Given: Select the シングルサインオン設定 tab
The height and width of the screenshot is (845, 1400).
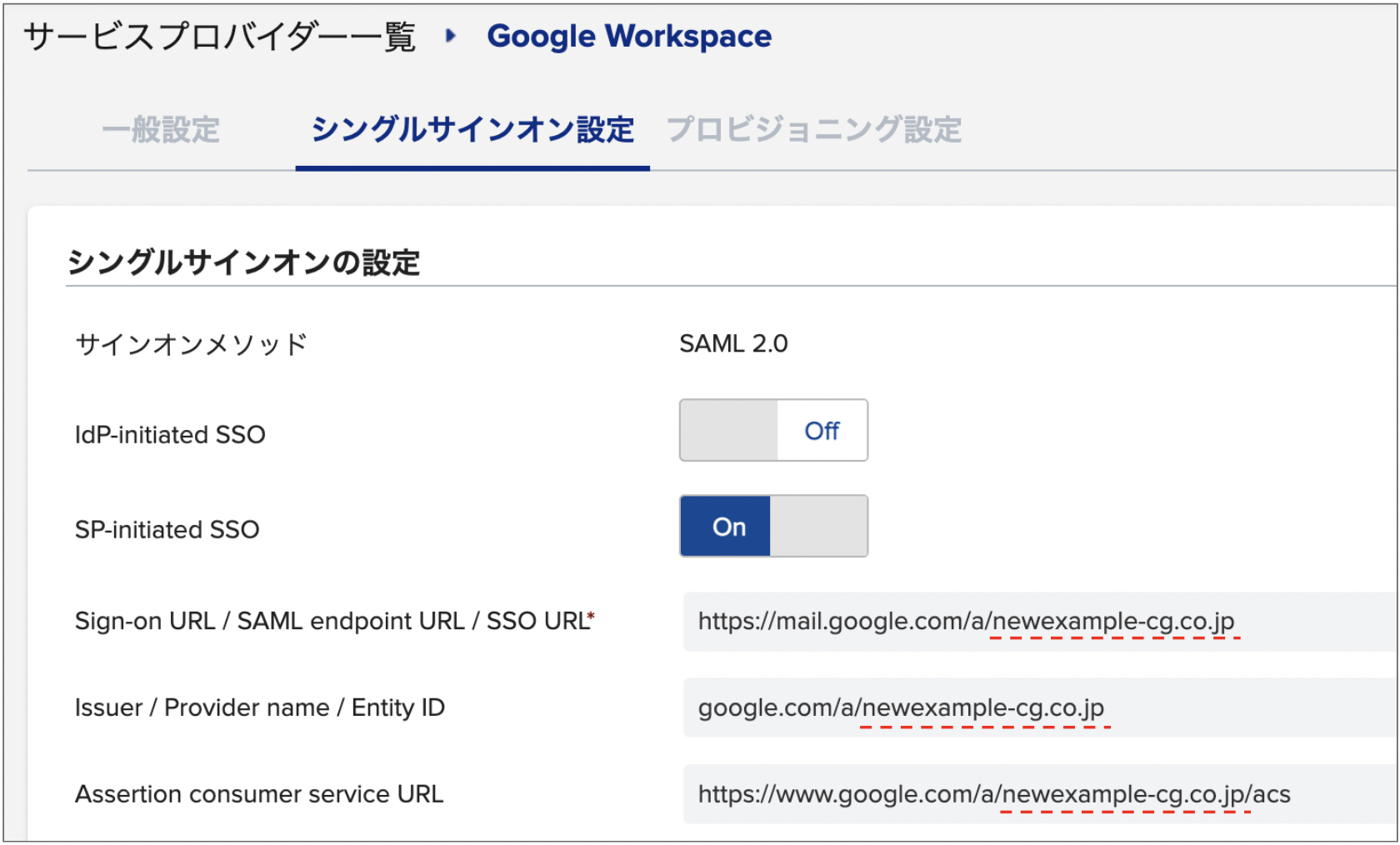Looking at the screenshot, I should pos(472,130).
